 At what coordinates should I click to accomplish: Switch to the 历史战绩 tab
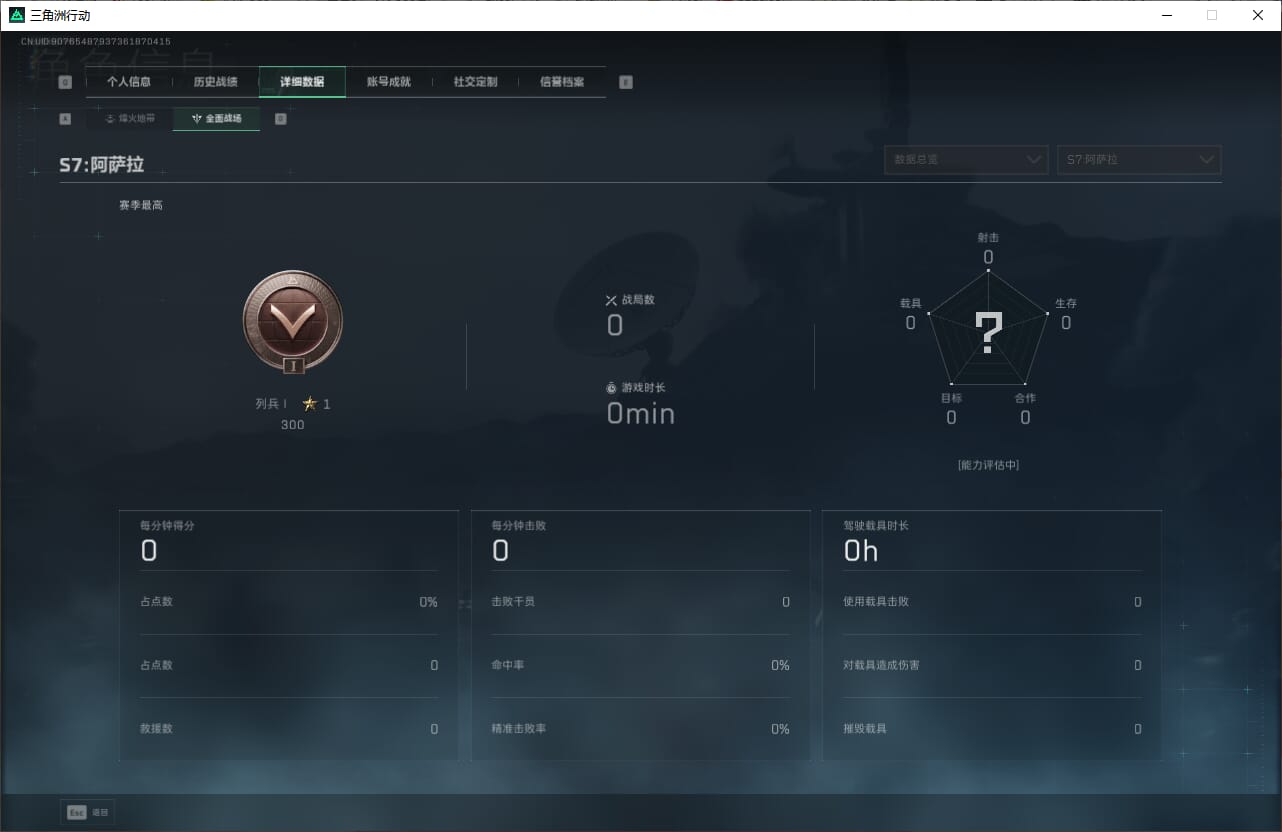pos(215,82)
